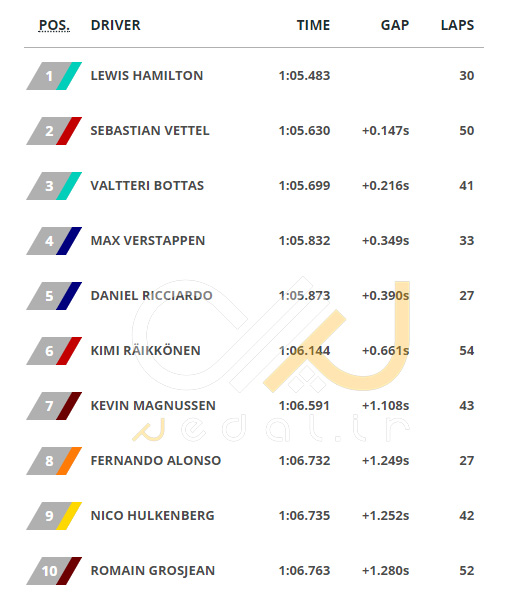509x609 pixels.
Task: Select the Fernando Alonso driver name
Action: (156, 461)
